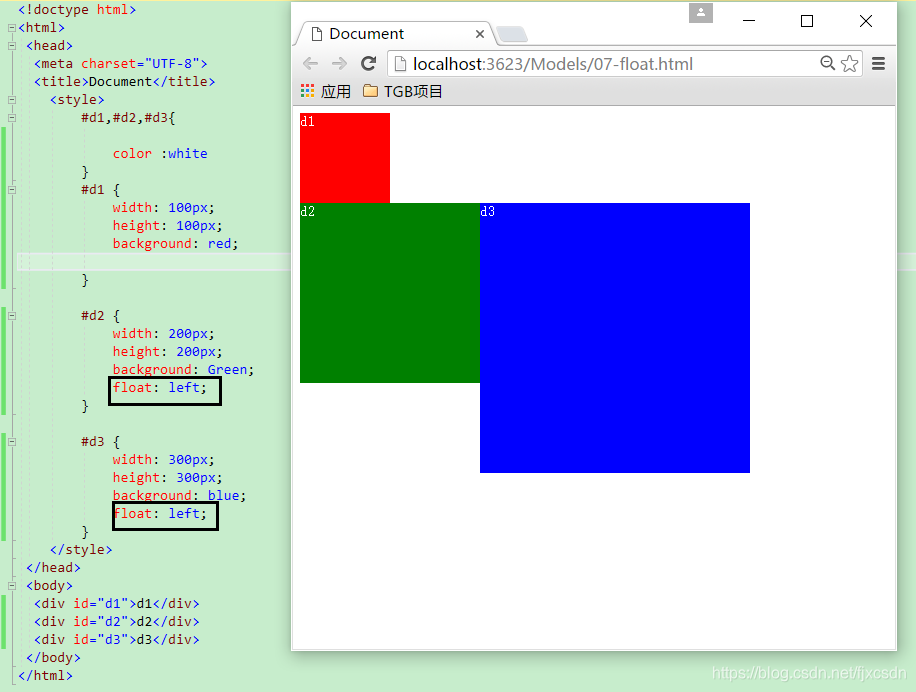Click "background: blue;" in the code
The width and height of the screenshot is (916, 692).
(179, 496)
